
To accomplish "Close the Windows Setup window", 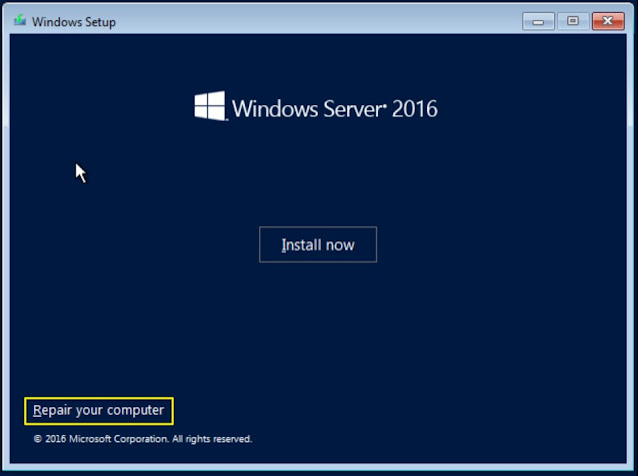I will pos(608,21).
